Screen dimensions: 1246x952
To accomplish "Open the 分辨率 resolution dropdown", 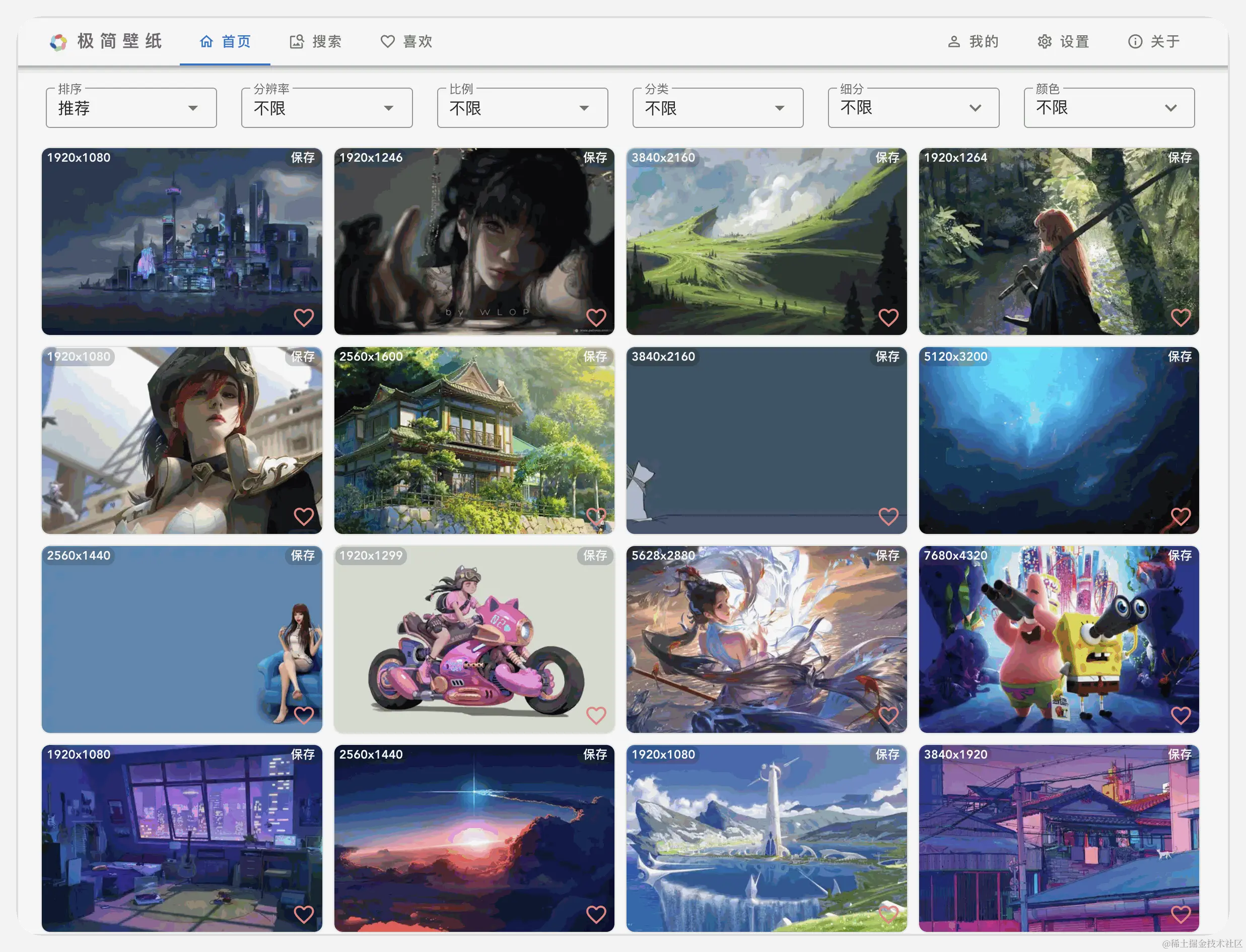I will [326, 108].
